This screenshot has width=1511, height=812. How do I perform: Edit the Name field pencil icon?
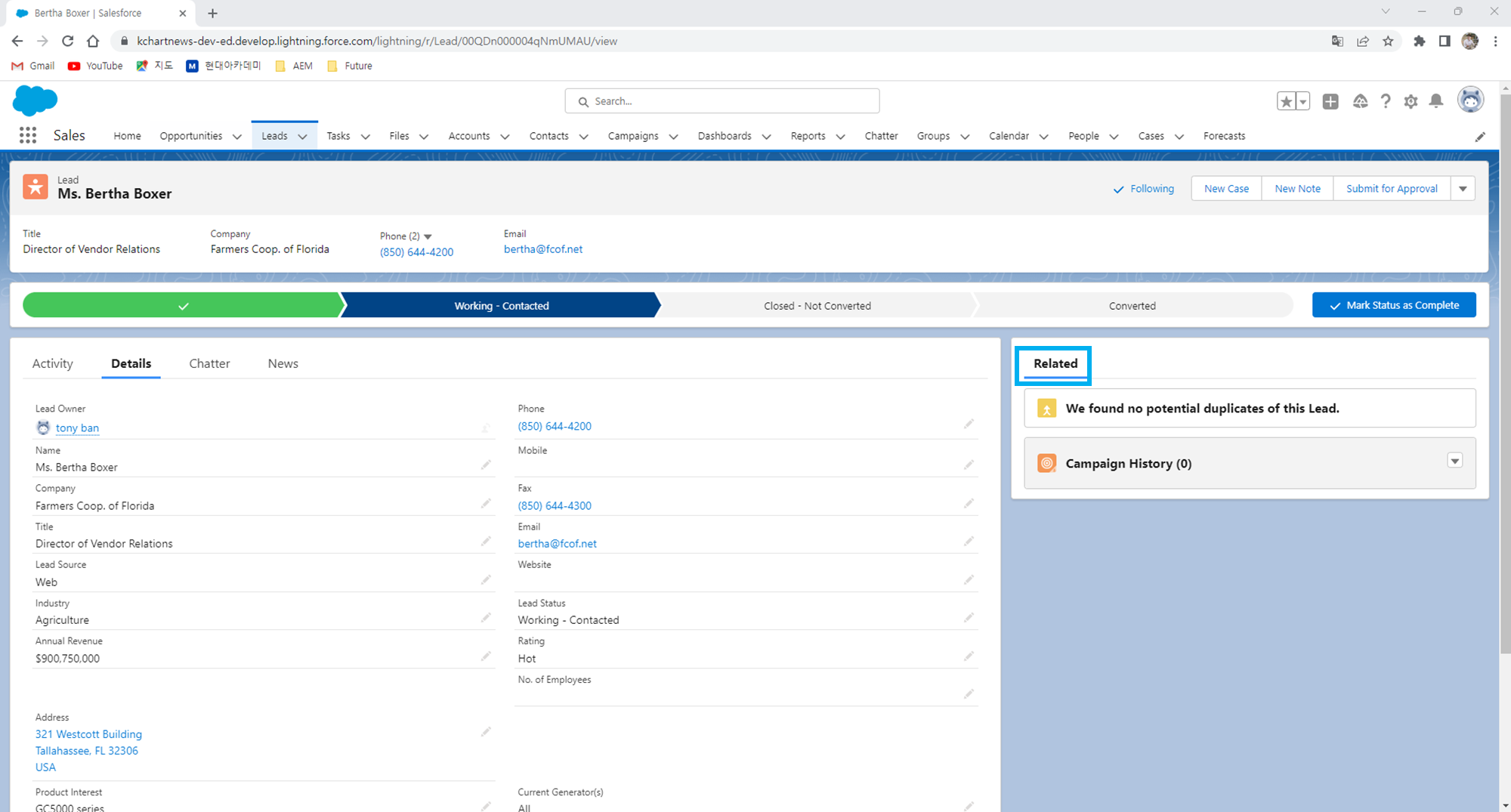[486, 465]
